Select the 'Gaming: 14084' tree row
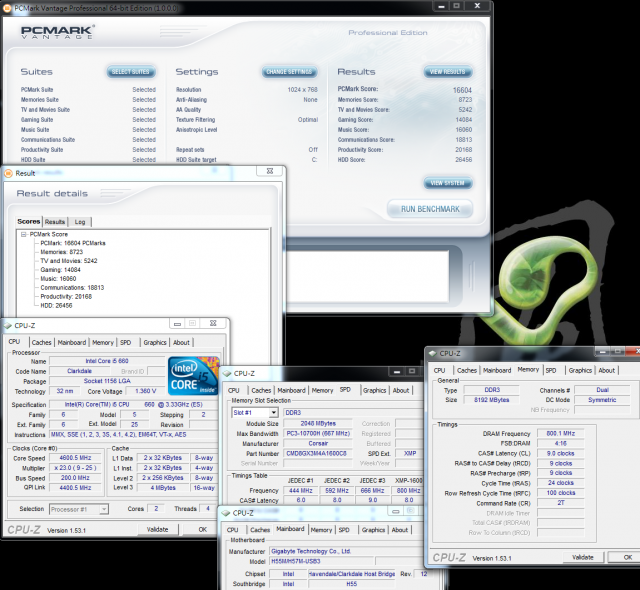Image resolution: width=640 pixels, height=590 pixels. tap(60, 270)
